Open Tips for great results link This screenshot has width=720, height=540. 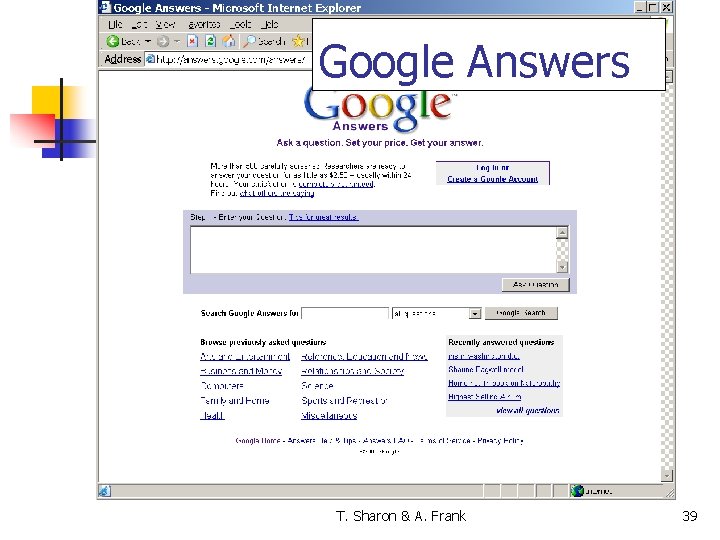coord(323,217)
